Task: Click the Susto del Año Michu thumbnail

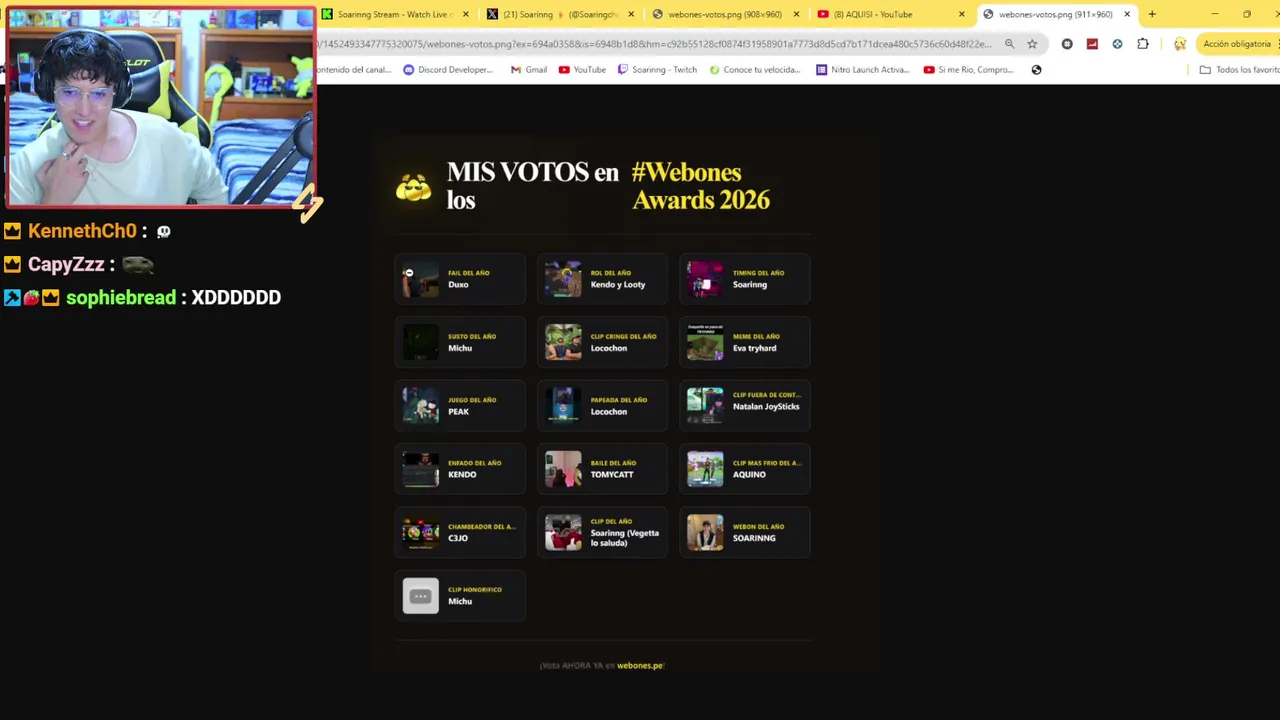Action: click(x=420, y=342)
